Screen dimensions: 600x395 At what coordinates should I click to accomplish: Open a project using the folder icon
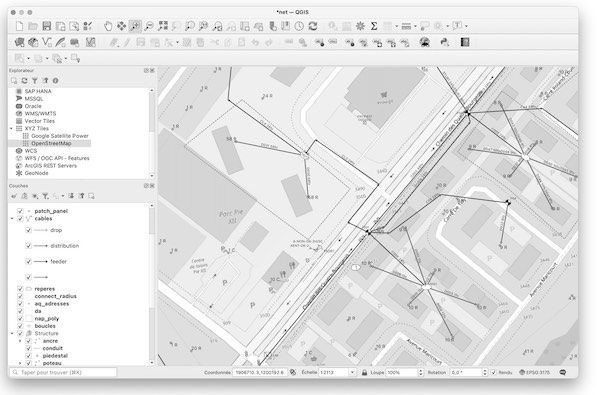33,26
